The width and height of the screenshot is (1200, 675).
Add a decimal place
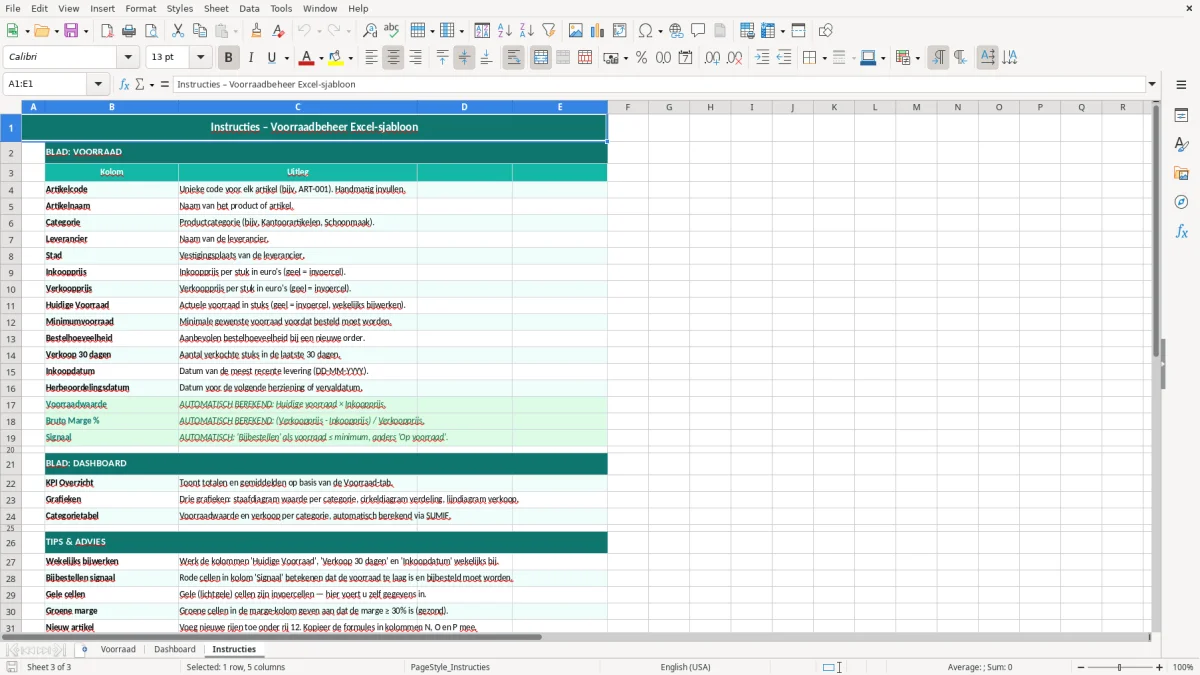coord(712,58)
